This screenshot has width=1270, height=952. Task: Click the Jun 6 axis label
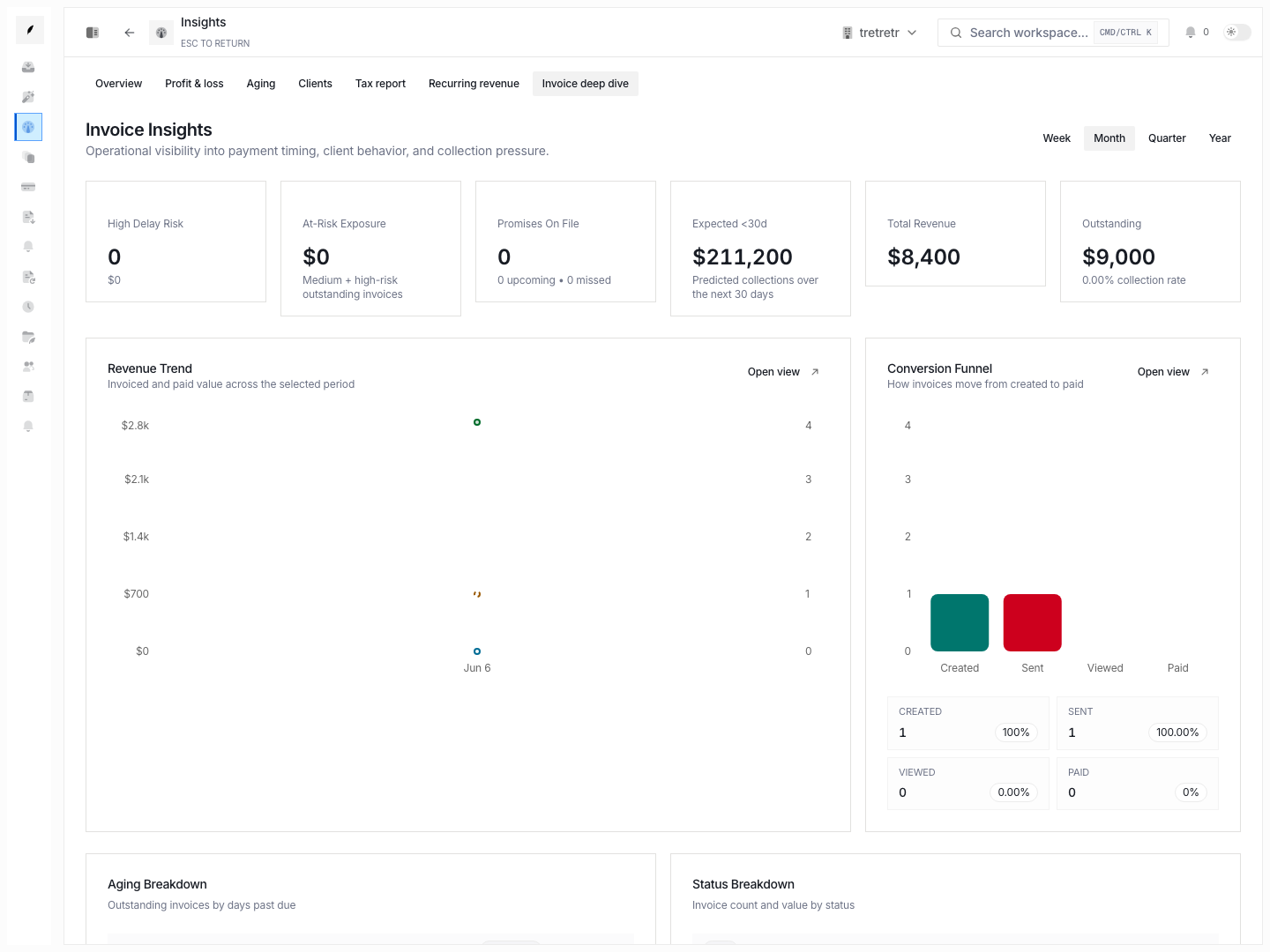477,668
